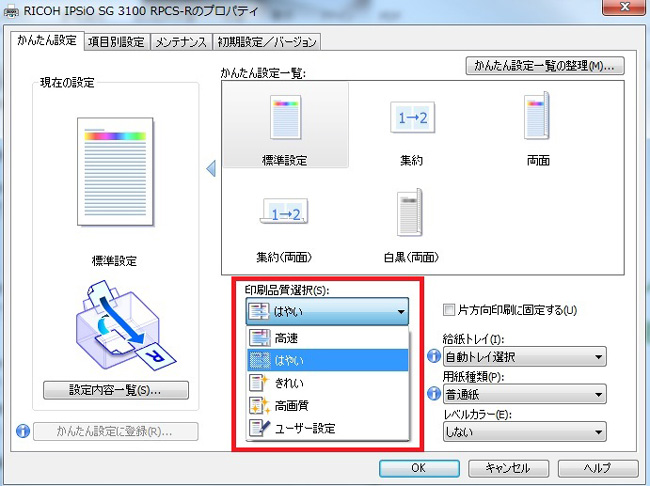Select the 白黒(両面) preset icon

point(410,212)
